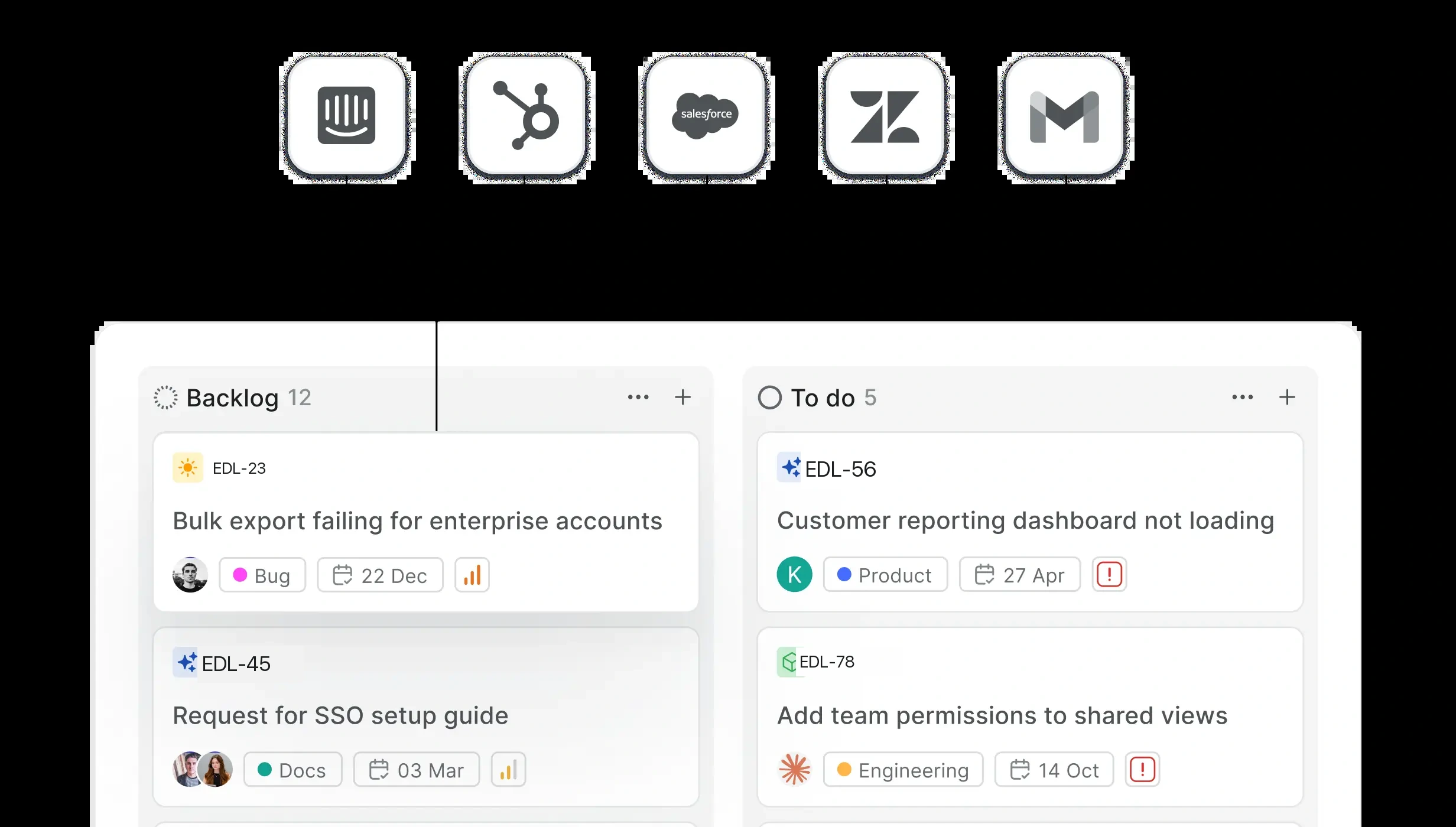The width and height of the screenshot is (1456, 827).
Task: Click the sparkle icon on EDL-56
Action: pyautogui.click(x=789, y=467)
